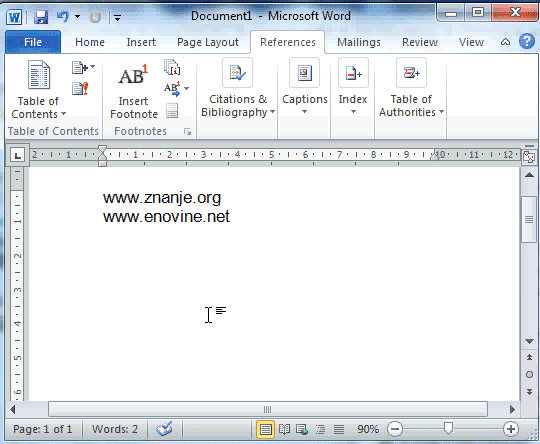Open the File backstage button
This screenshot has height=444, width=540.
33,42
